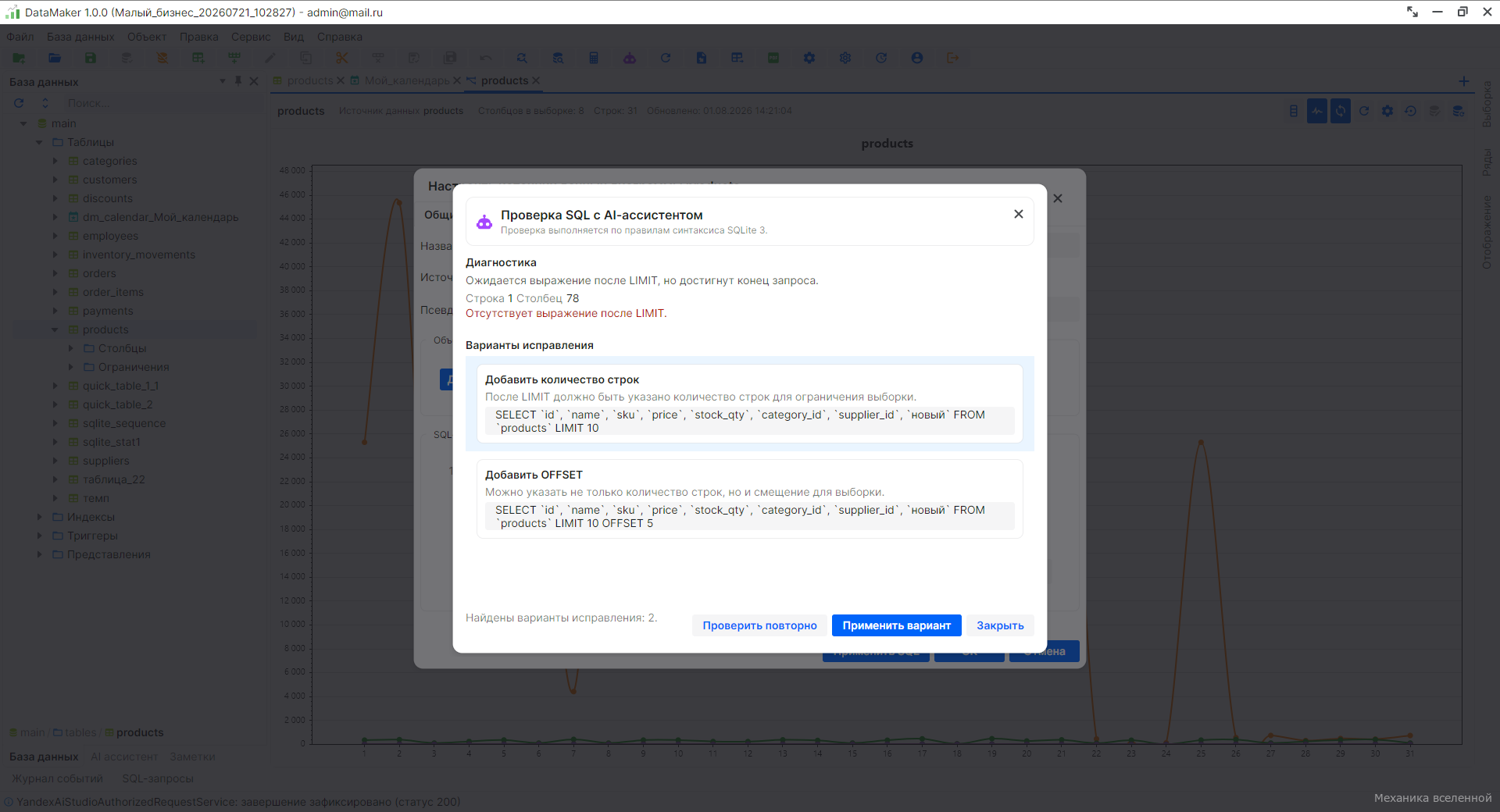The width and height of the screenshot is (1500, 812).
Task: Open the Журнал событий tab
Action: 57,778
